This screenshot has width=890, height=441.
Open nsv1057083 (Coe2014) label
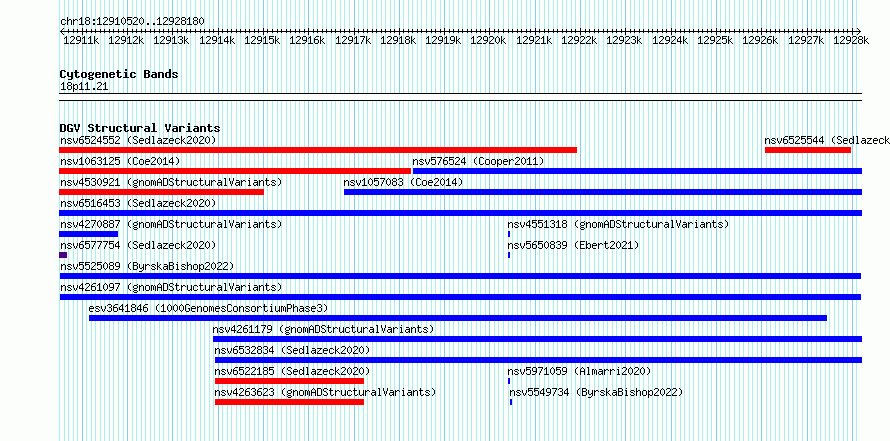(403, 182)
